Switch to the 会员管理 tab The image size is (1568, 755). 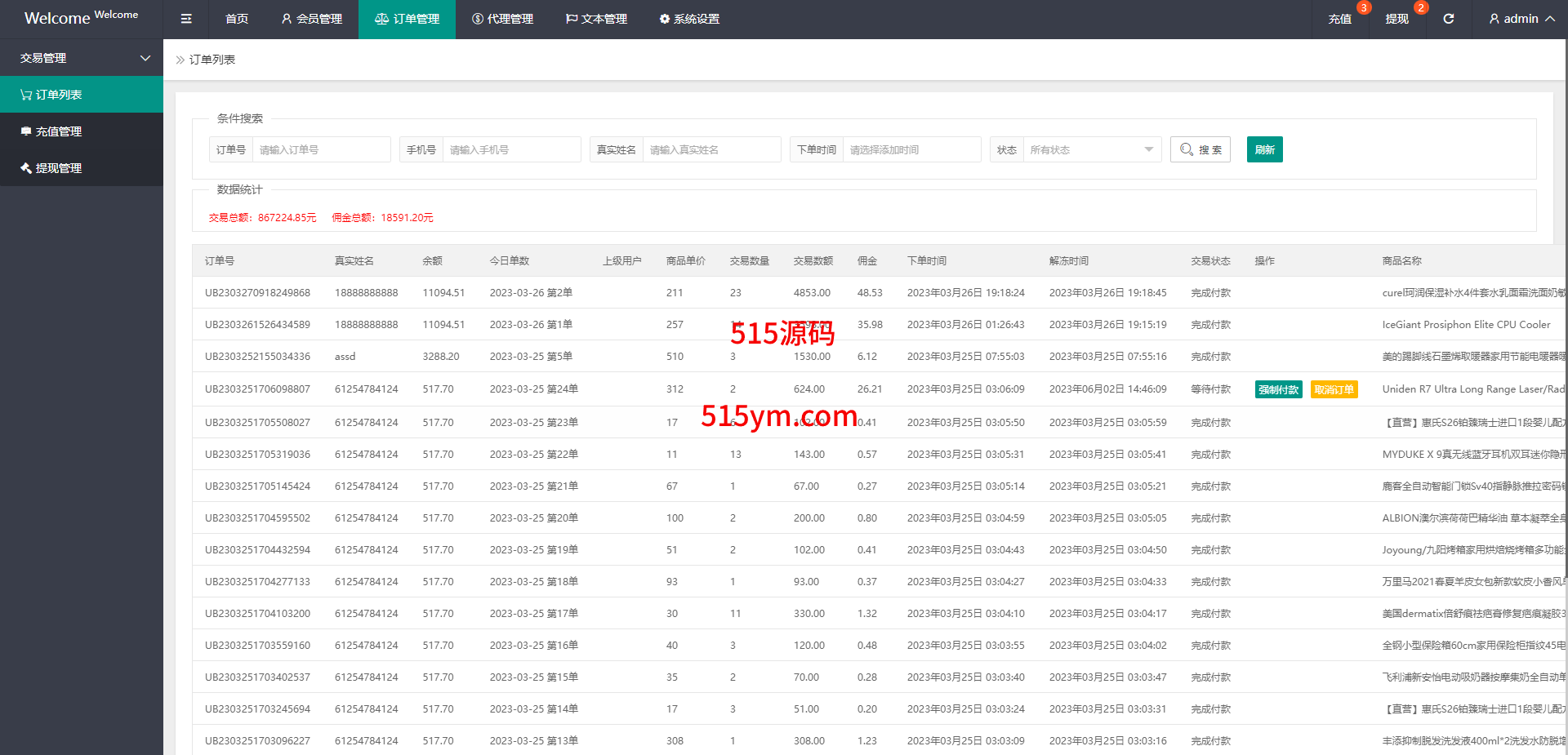coord(311,19)
